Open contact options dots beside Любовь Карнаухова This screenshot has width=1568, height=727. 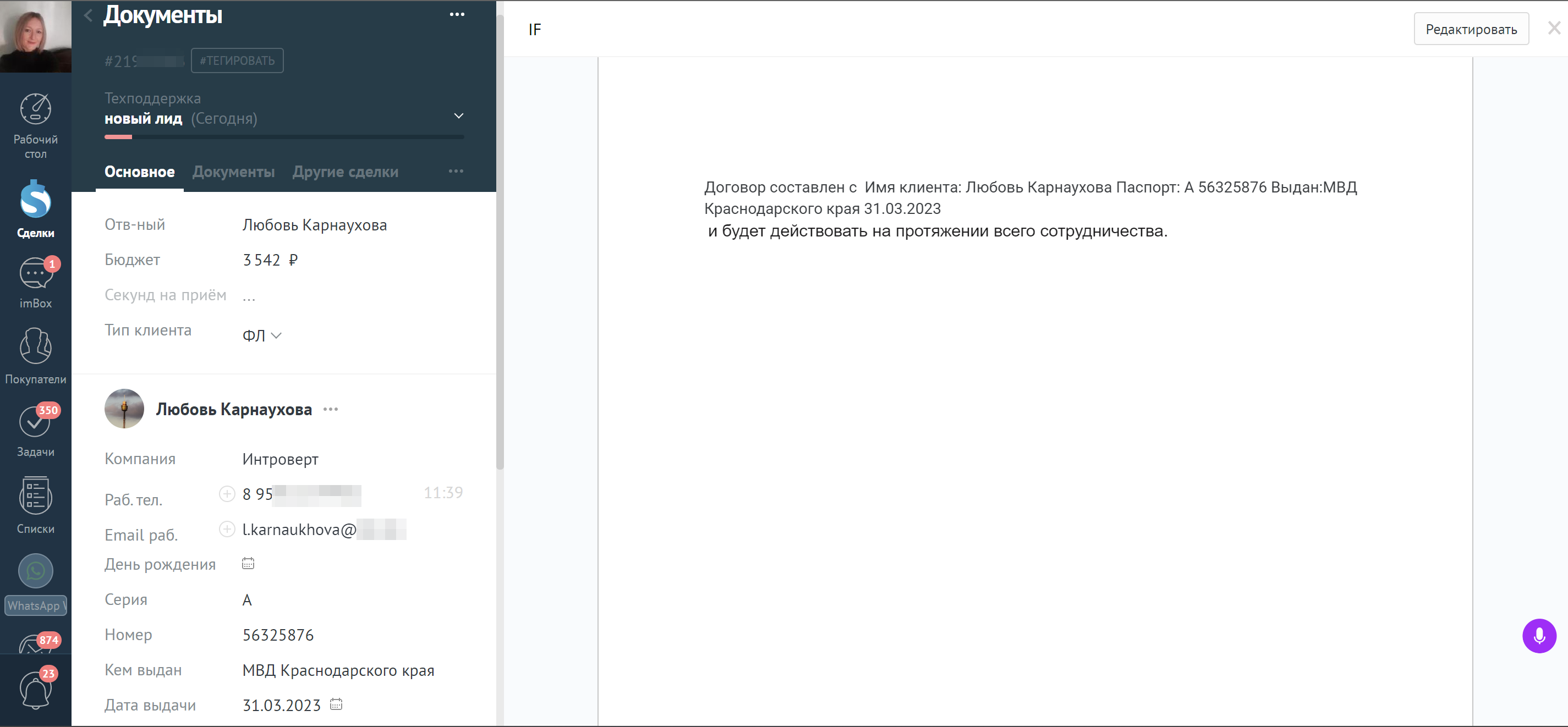click(x=331, y=409)
